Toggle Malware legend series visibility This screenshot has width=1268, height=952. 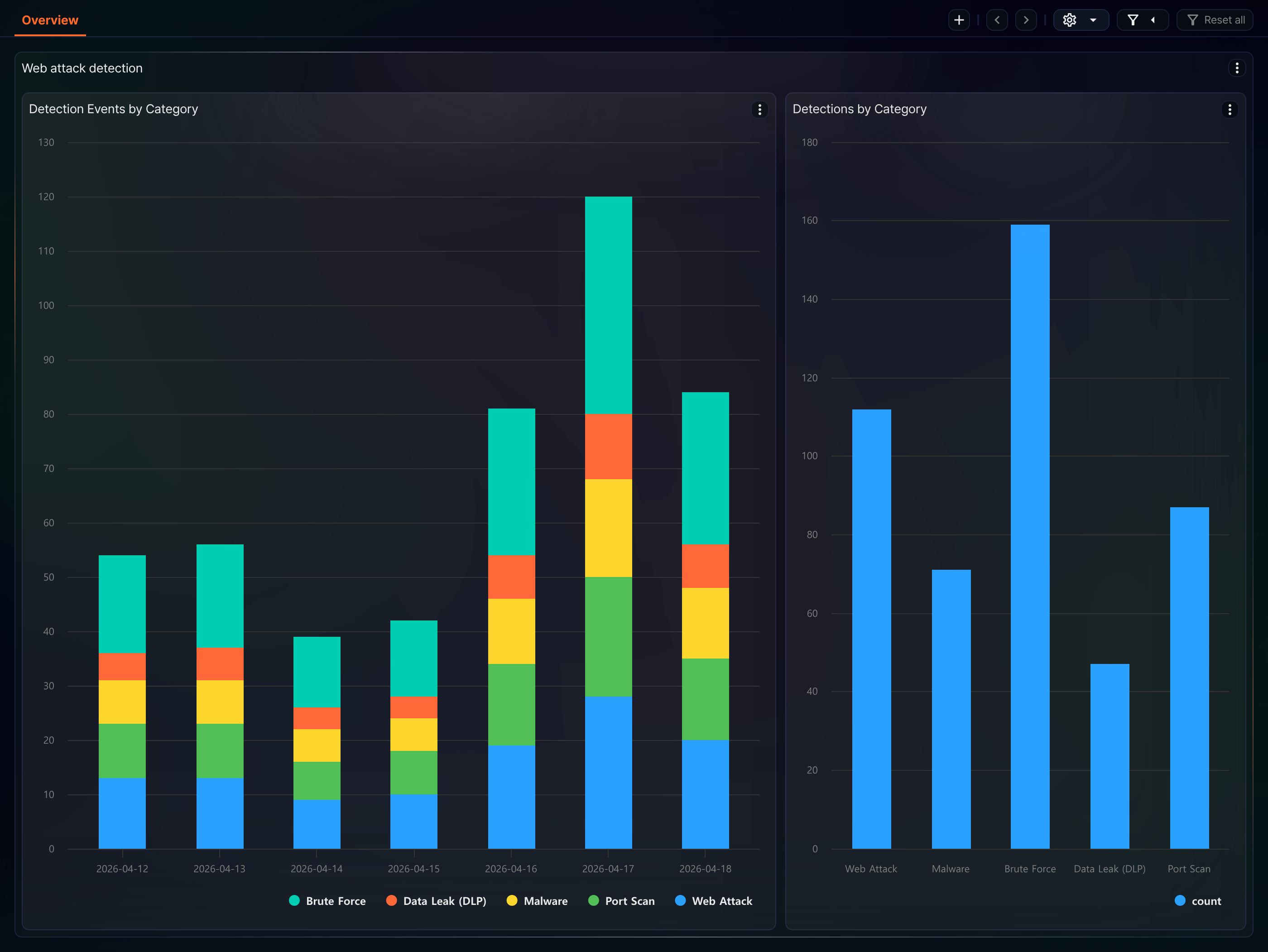pos(537,901)
